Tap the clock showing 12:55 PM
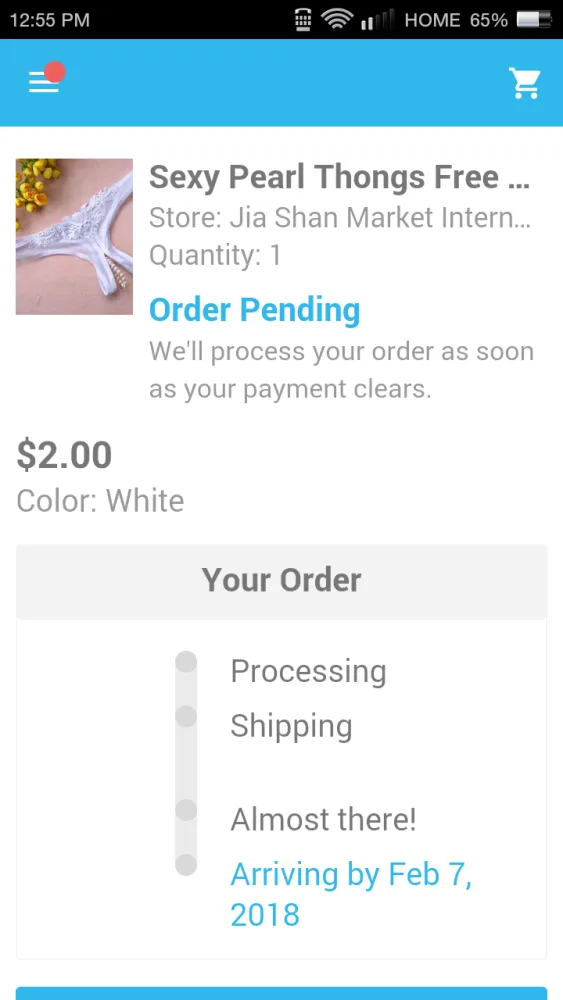The height and width of the screenshot is (1000, 563). tap(50, 20)
